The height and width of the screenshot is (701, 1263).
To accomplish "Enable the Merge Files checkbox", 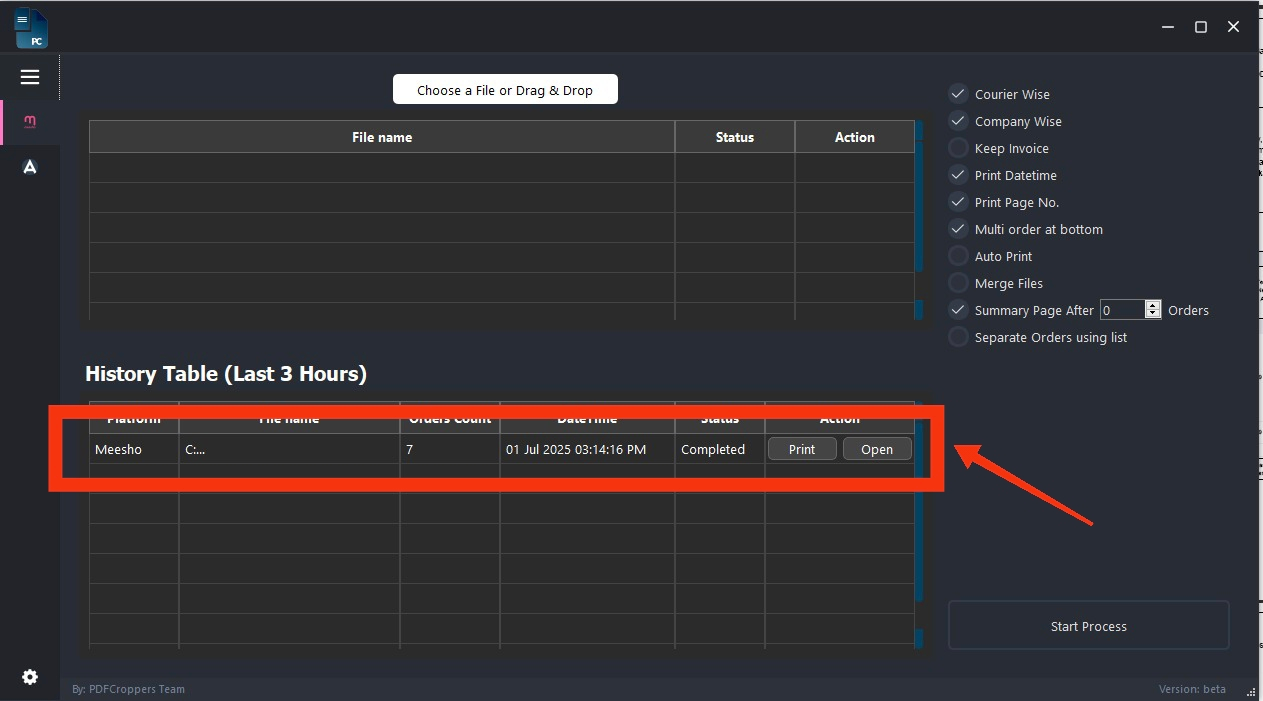I will point(958,283).
